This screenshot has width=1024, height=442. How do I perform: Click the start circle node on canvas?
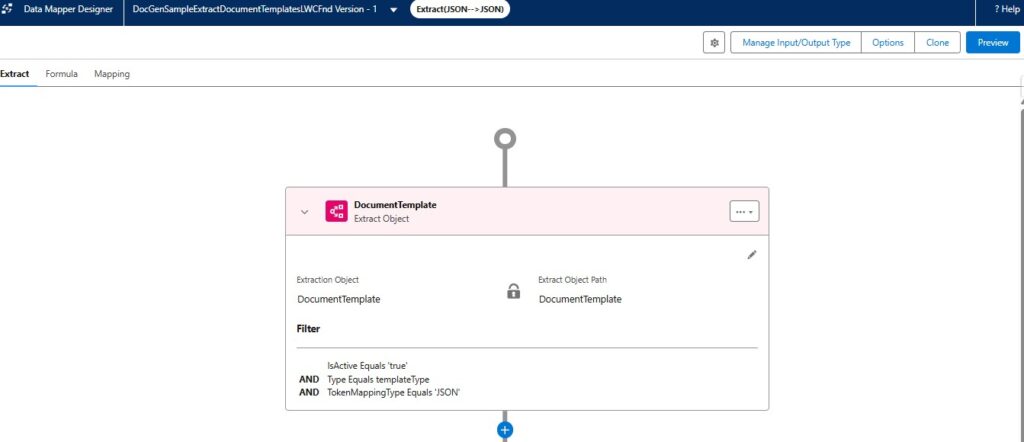505,139
